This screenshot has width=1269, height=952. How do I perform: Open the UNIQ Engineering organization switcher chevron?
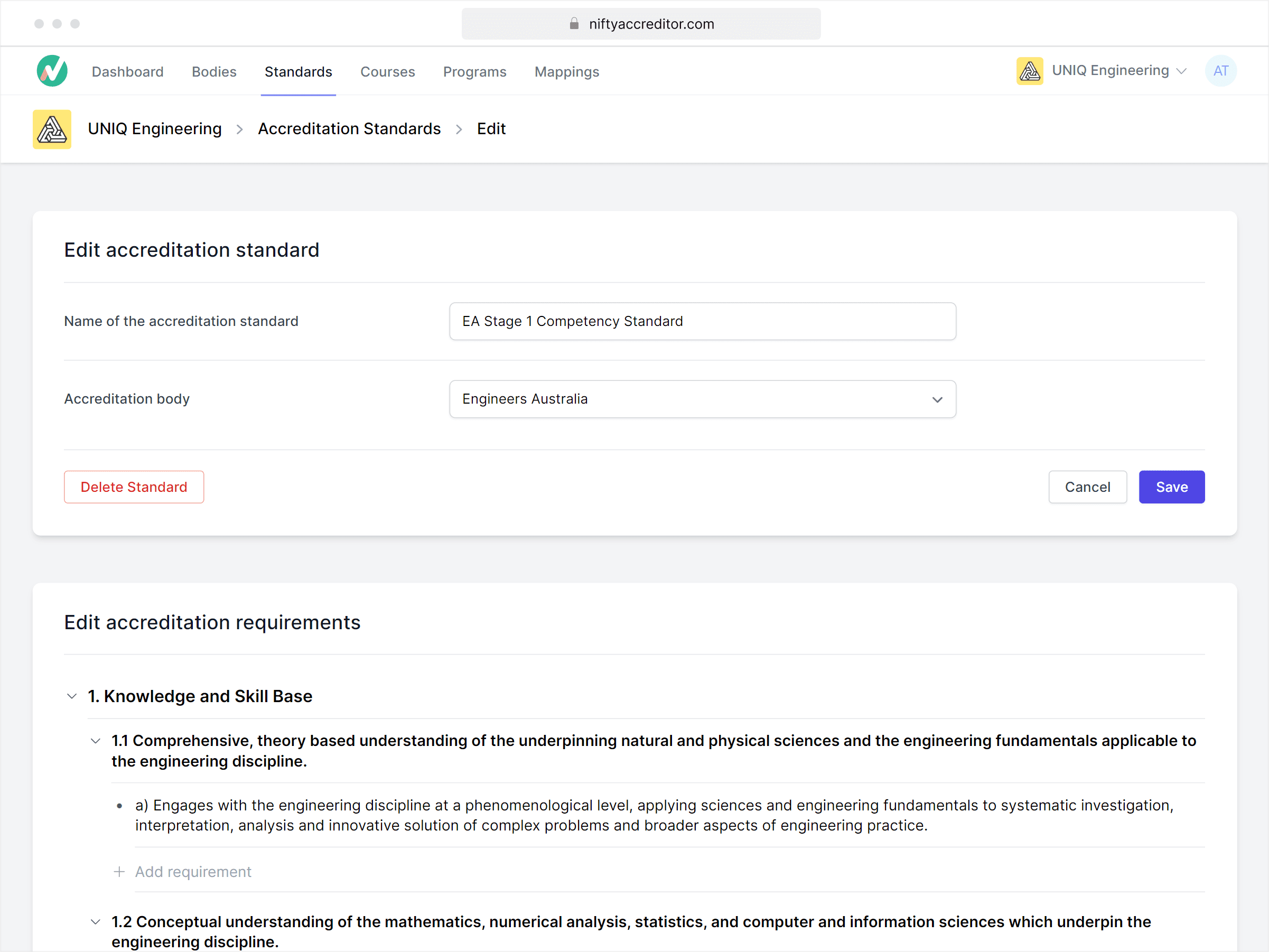click(x=1181, y=71)
